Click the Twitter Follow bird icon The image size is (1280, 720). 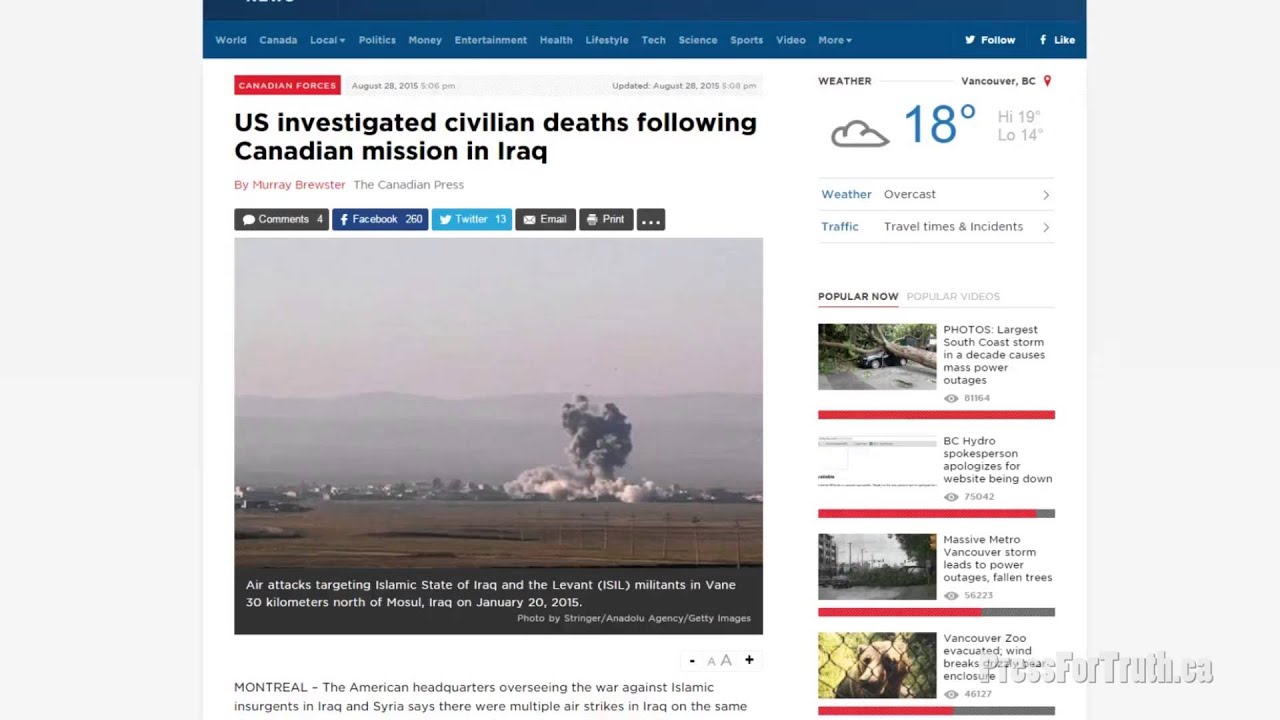pos(970,40)
